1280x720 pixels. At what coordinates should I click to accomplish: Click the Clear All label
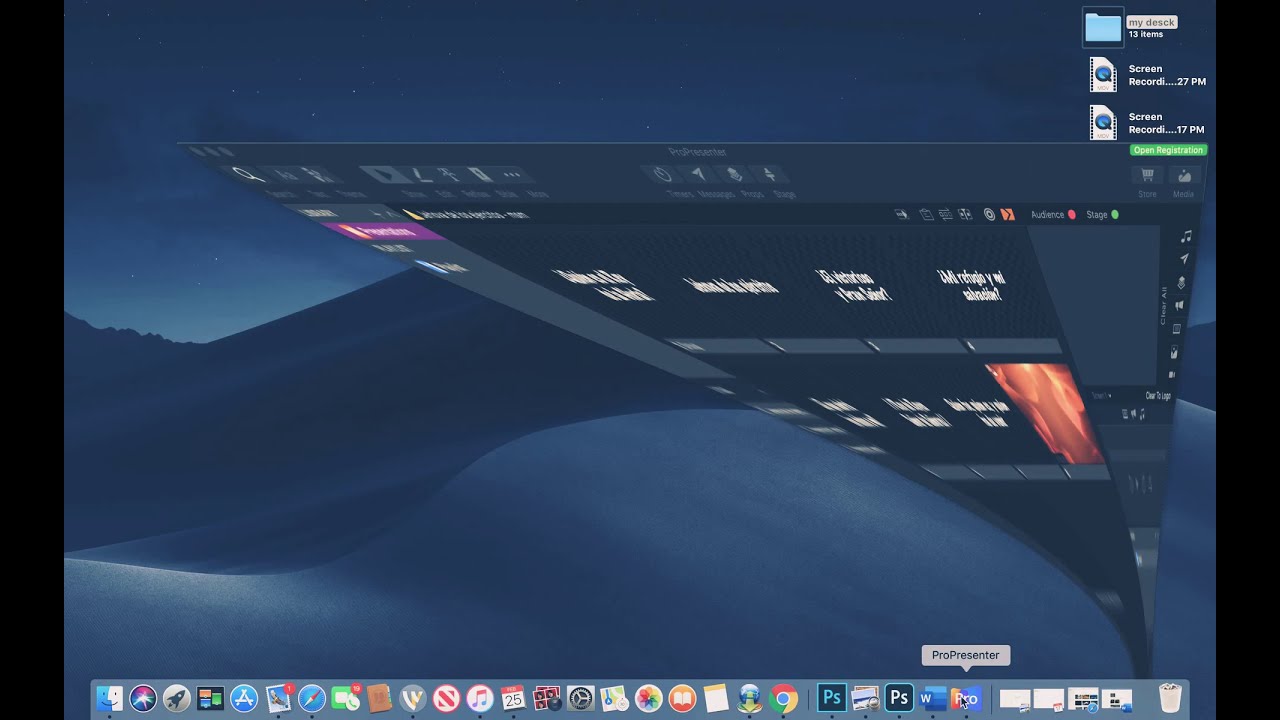(1163, 305)
